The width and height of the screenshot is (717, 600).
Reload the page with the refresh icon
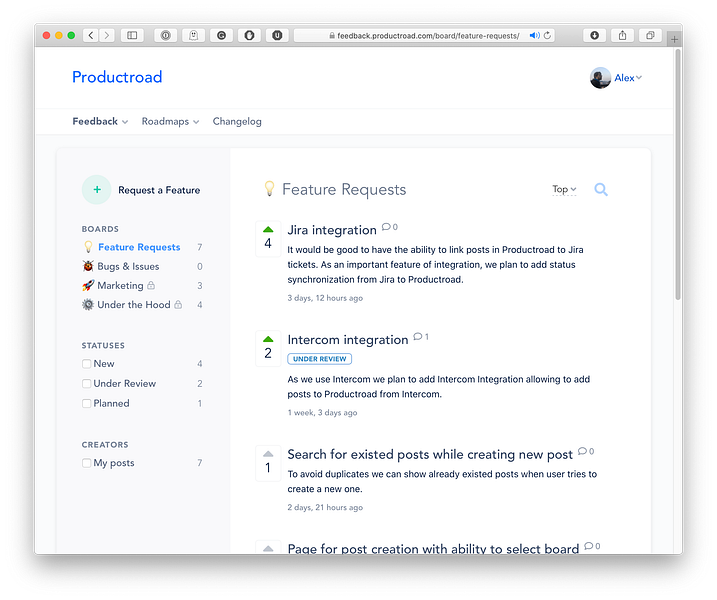tap(547, 35)
